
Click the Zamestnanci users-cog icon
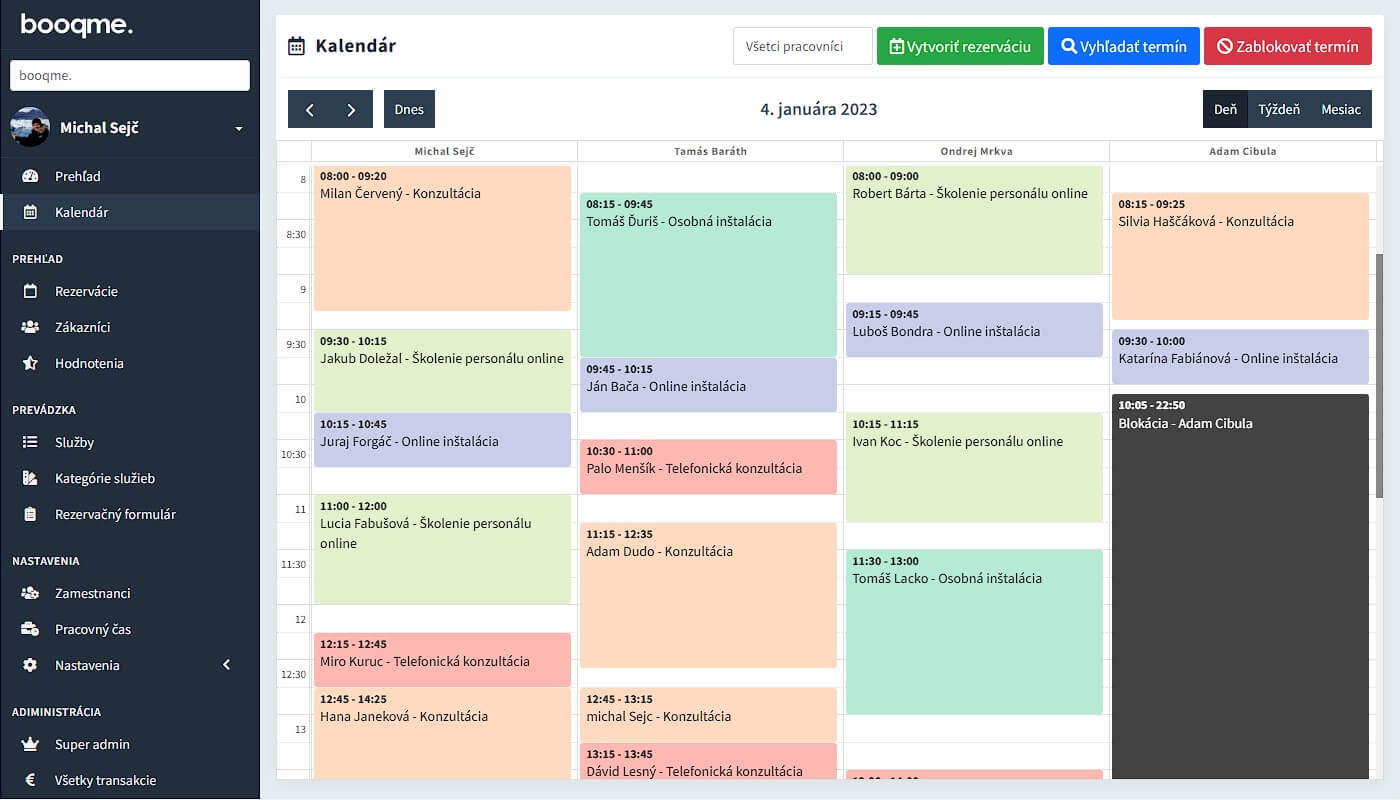click(x=30, y=593)
